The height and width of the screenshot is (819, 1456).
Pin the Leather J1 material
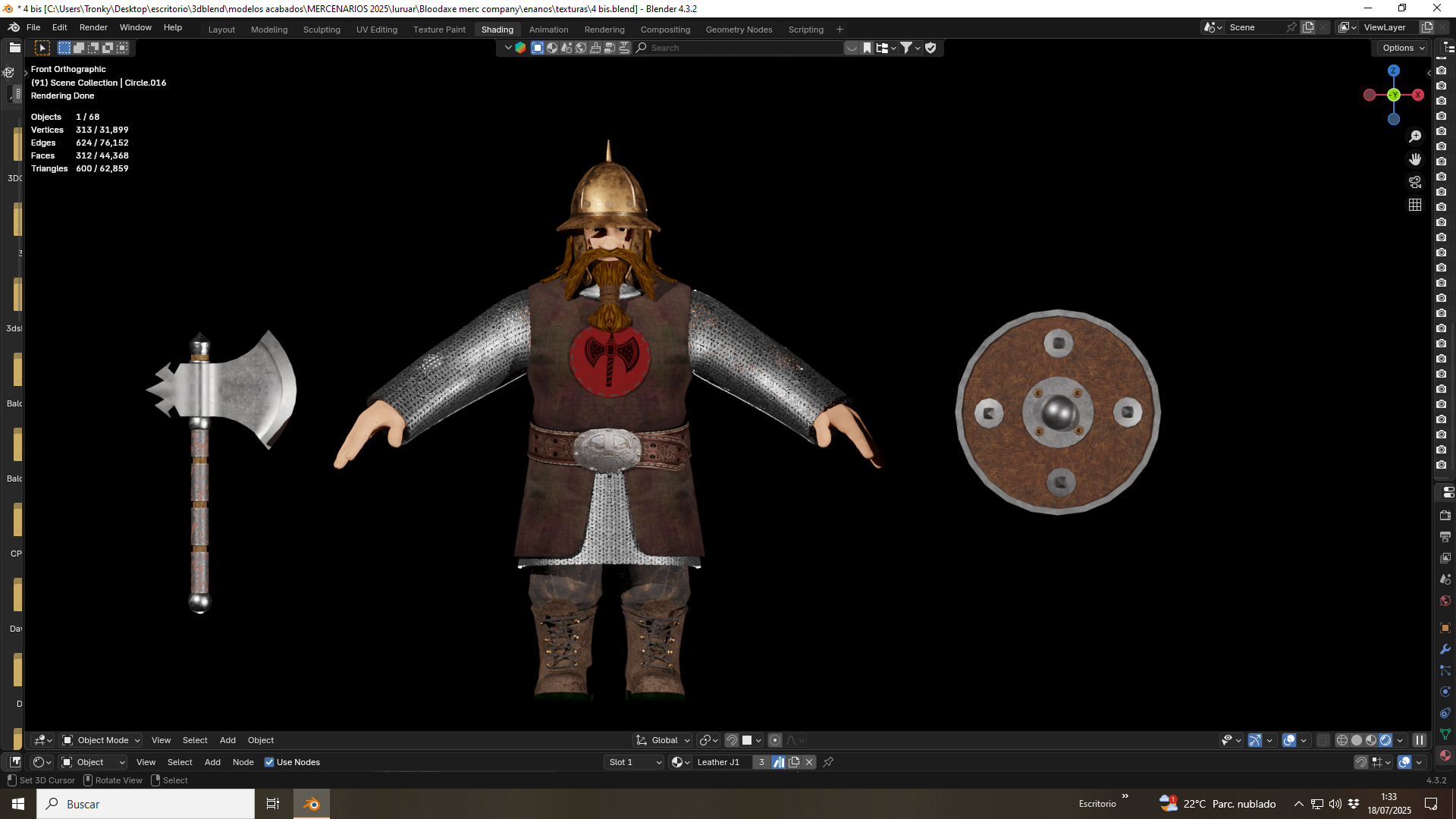tap(828, 762)
